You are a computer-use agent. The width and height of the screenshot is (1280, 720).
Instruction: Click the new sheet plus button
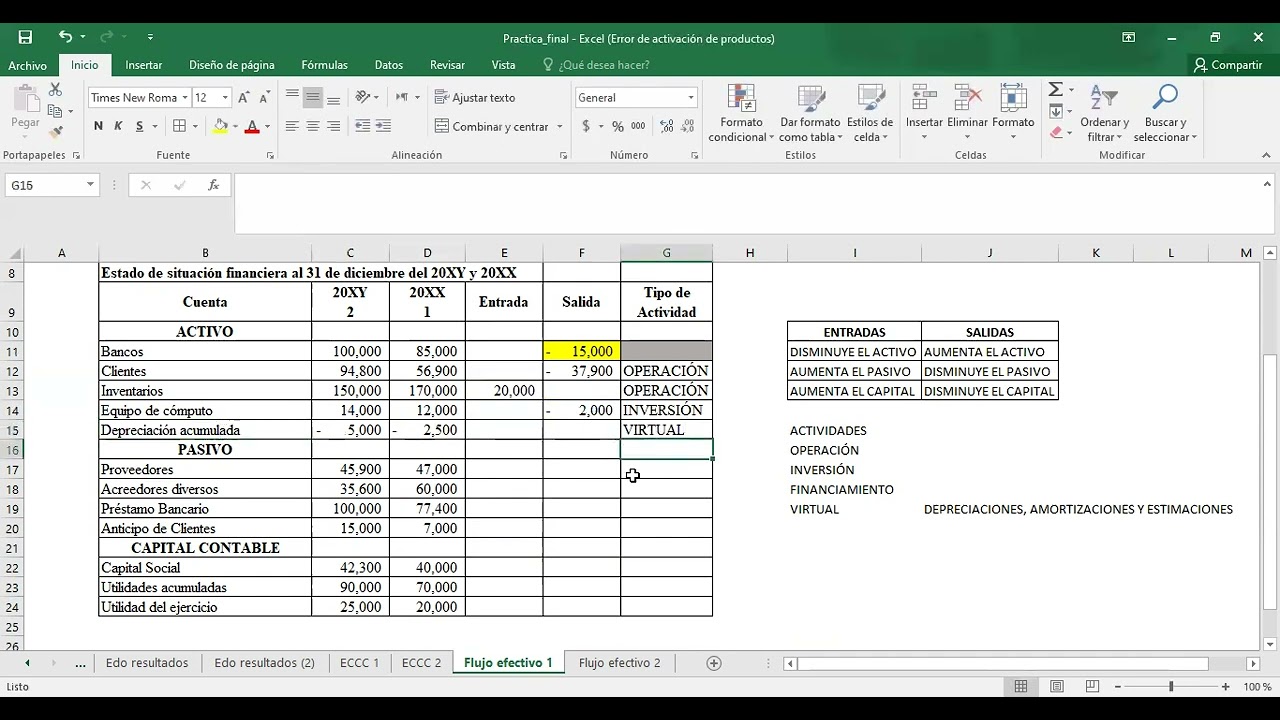click(714, 663)
